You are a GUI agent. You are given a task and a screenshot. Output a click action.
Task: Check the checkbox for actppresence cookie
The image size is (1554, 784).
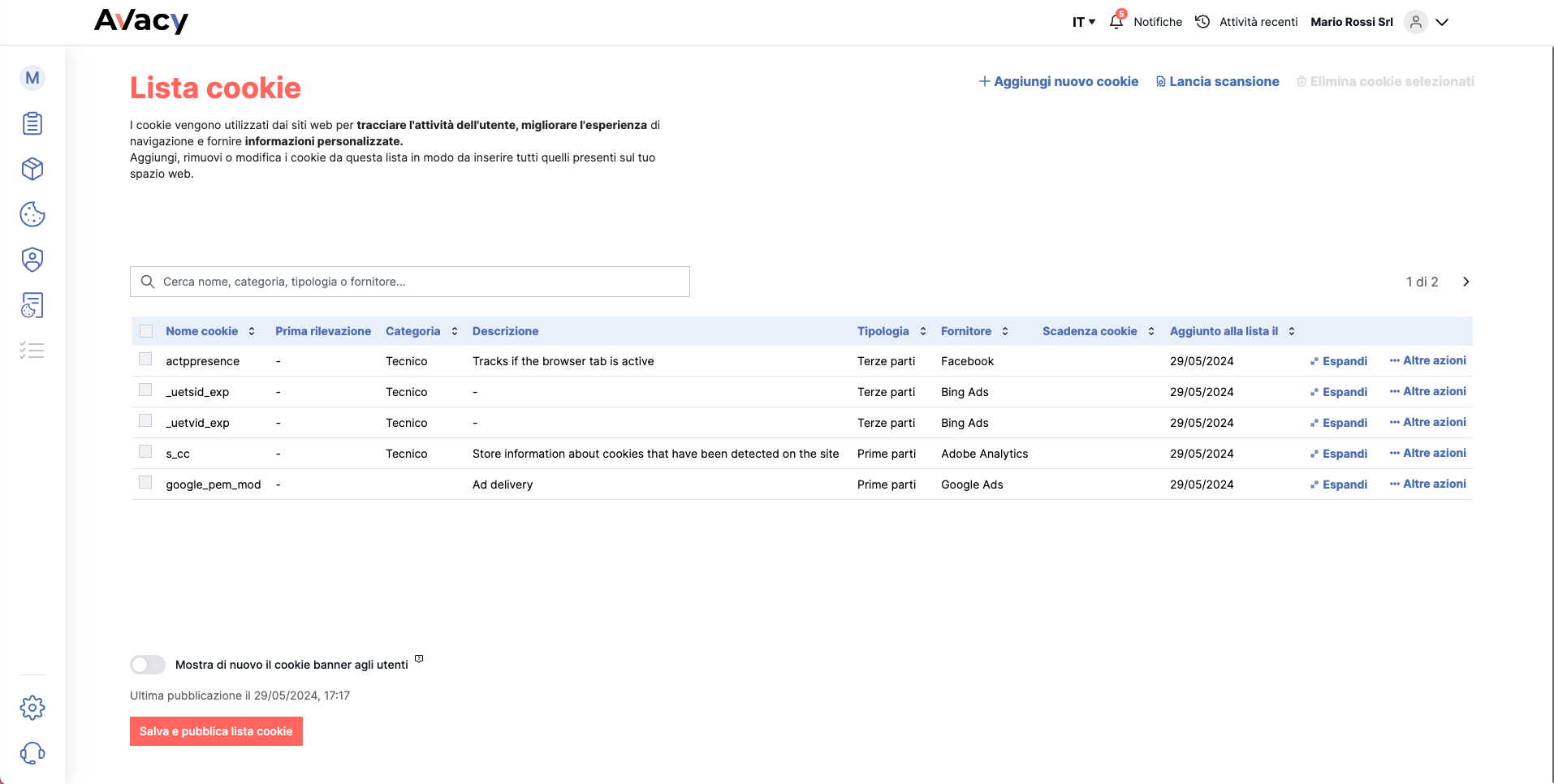145,359
